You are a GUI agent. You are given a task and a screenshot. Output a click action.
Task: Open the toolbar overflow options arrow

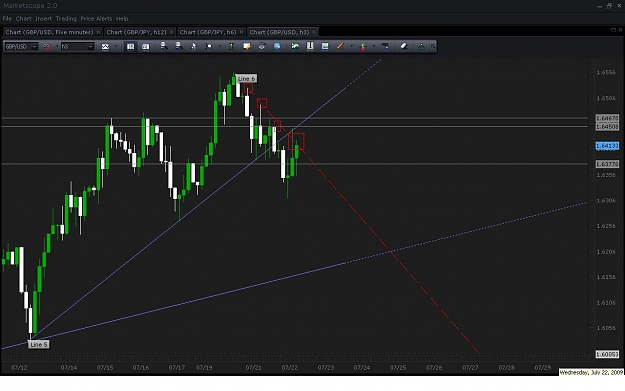433,47
